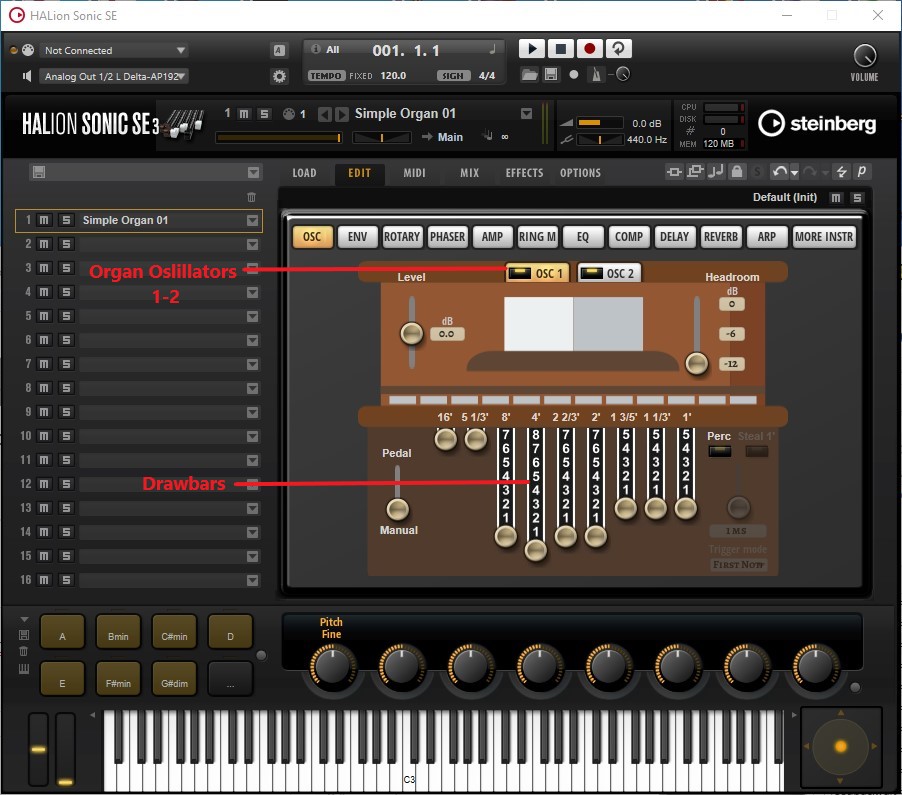Click the Pedal/Manual switch knob
The width and height of the screenshot is (902, 795).
coord(398,510)
